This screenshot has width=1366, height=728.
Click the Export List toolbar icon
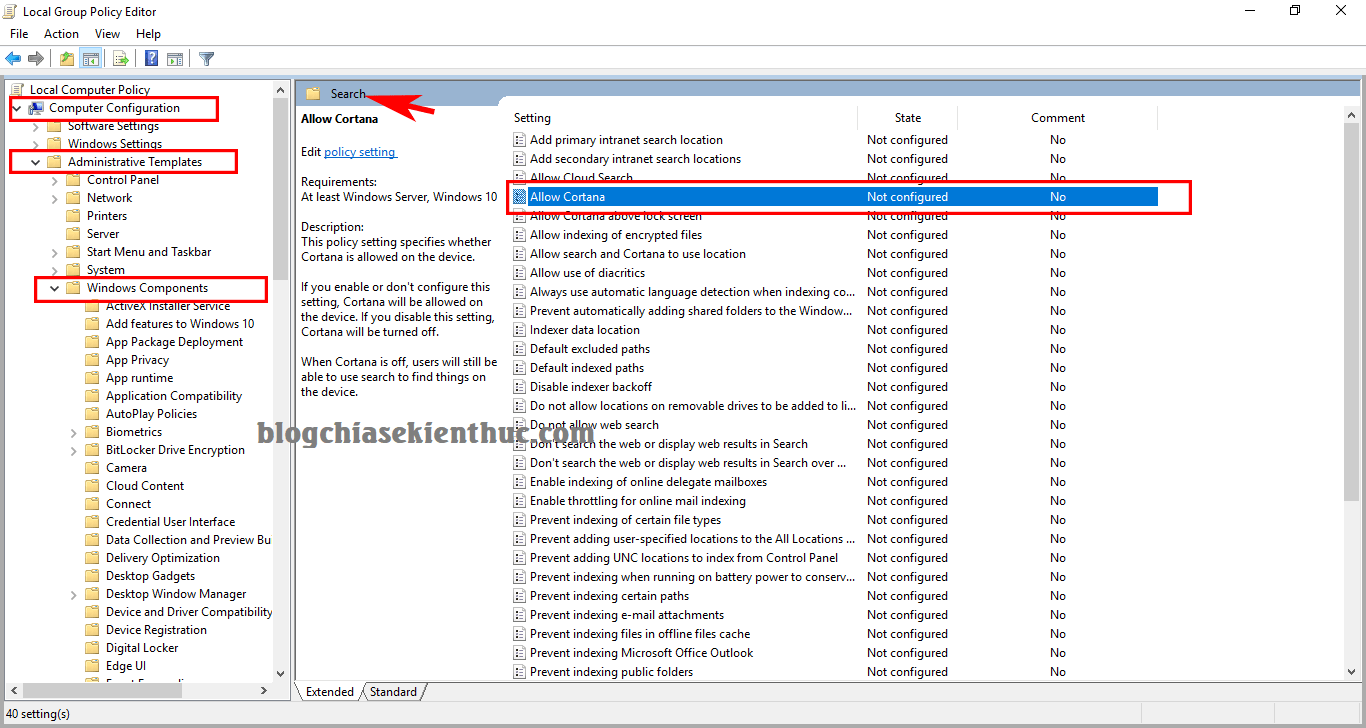click(x=120, y=59)
